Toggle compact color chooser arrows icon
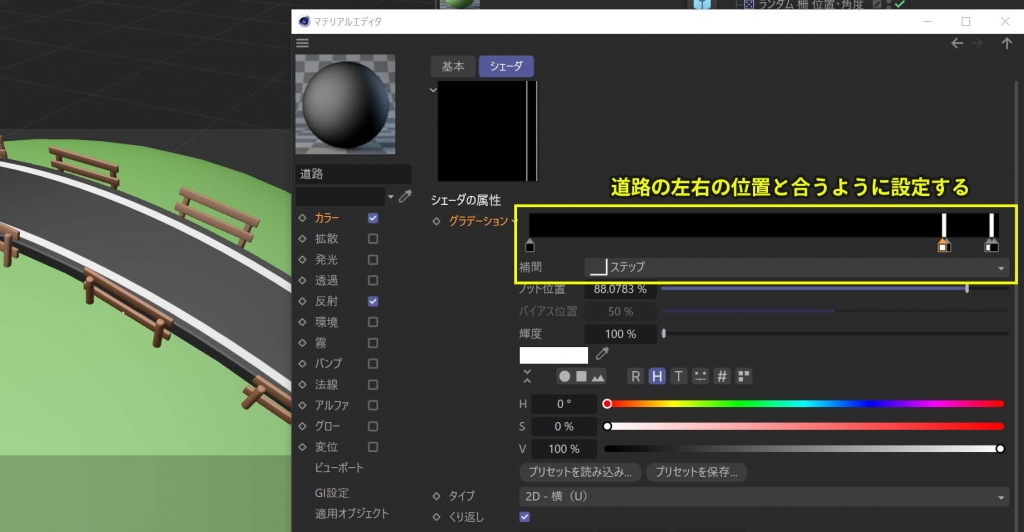 pyautogui.click(x=527, y=377)
